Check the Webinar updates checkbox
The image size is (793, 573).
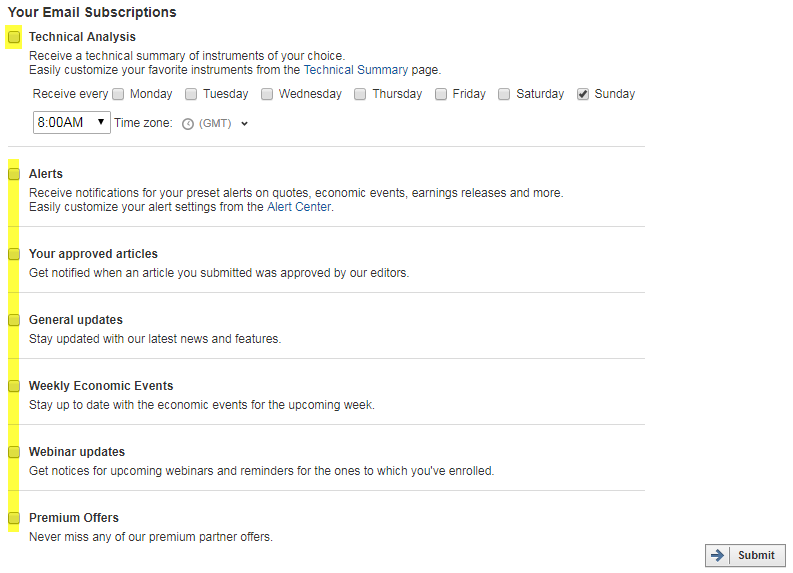[x=14, y=452]
